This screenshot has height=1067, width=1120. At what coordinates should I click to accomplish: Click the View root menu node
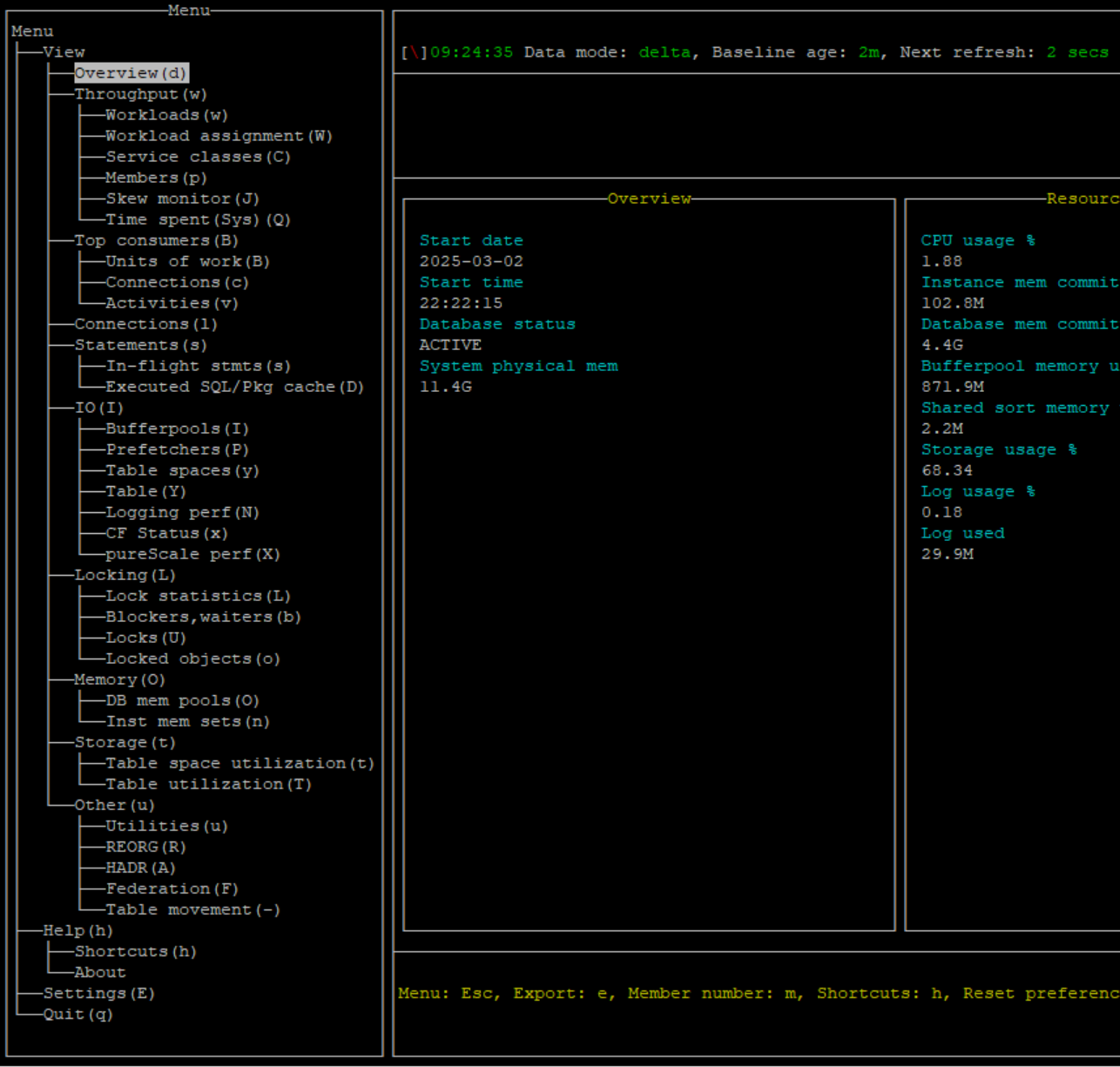[64, 52]
